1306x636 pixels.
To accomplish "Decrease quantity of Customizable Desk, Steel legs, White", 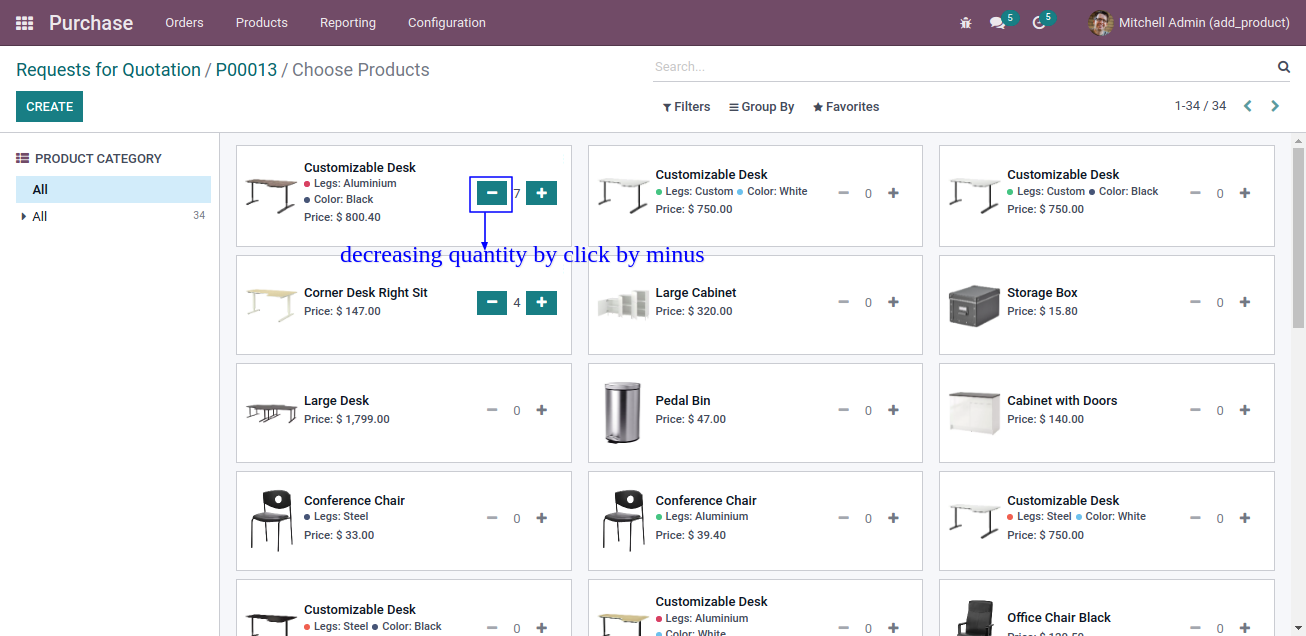I will (1195, 518).
